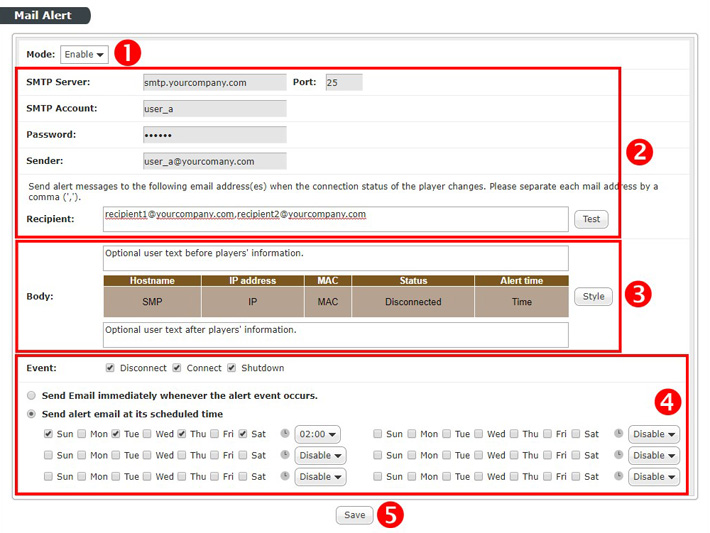Check Sun in right first schedule row
The image size is (710, 533).
tap(377, 434)
